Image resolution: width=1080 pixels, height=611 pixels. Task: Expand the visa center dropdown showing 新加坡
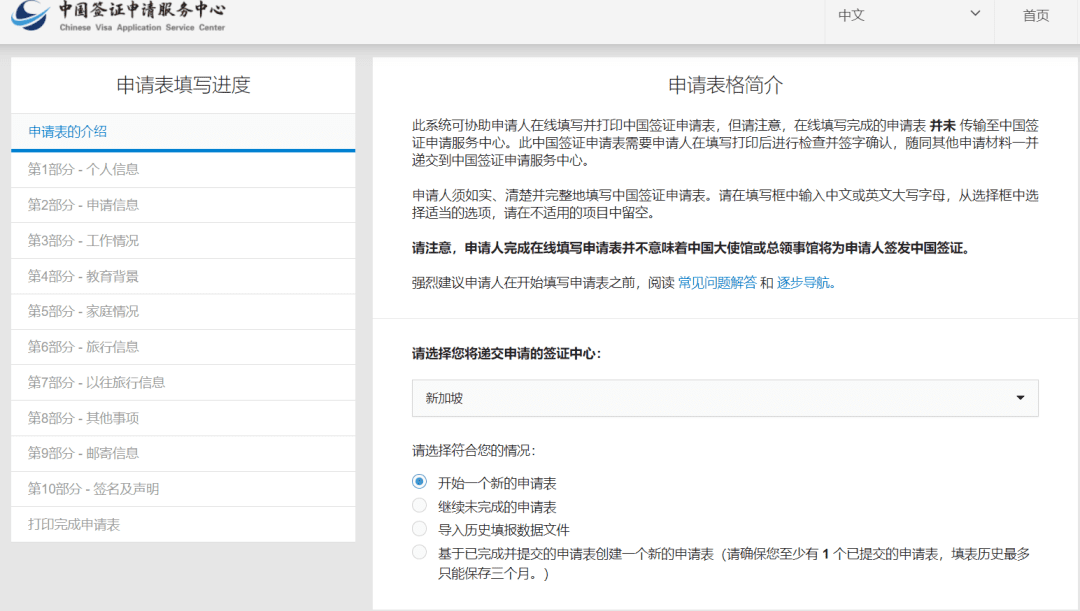[725, 398]
